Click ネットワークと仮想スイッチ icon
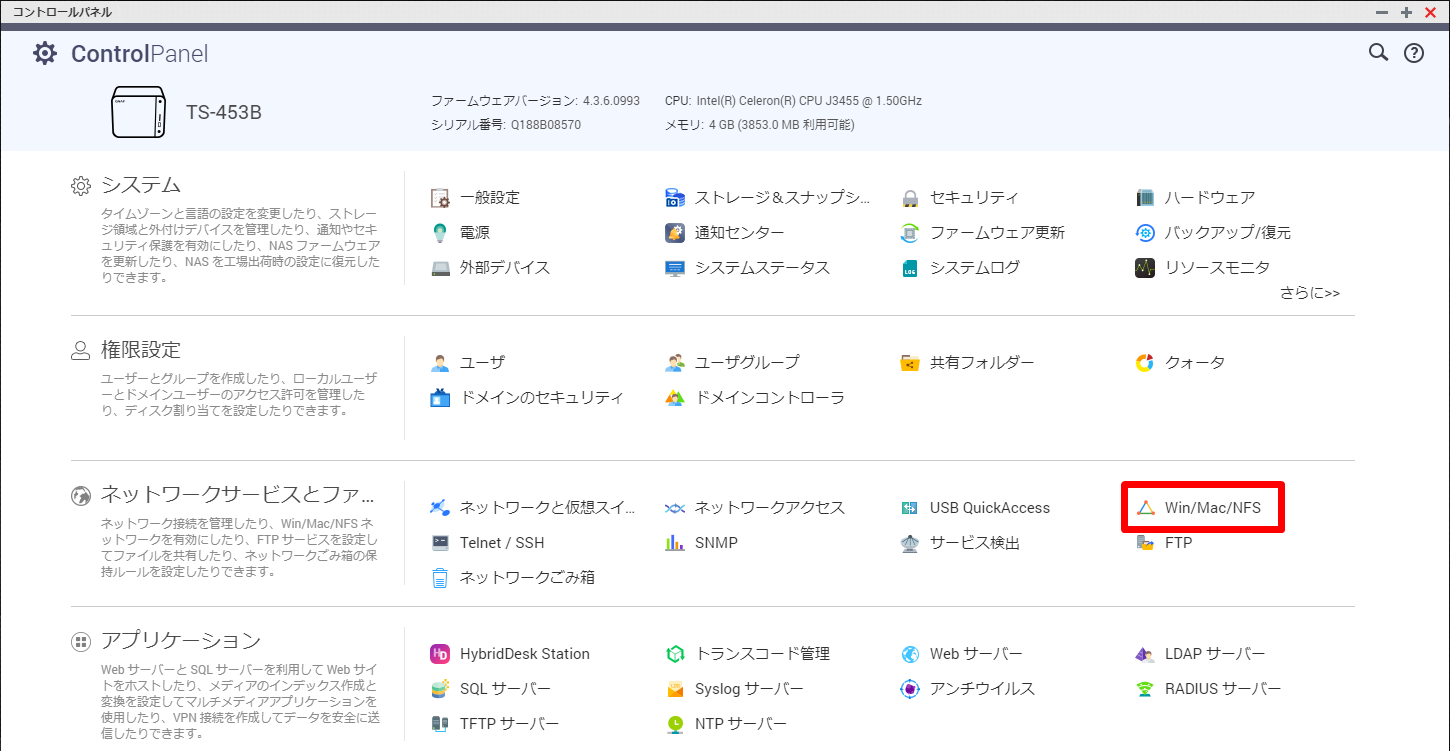The width and height of the screenshot is (1450, 751). 440,508
